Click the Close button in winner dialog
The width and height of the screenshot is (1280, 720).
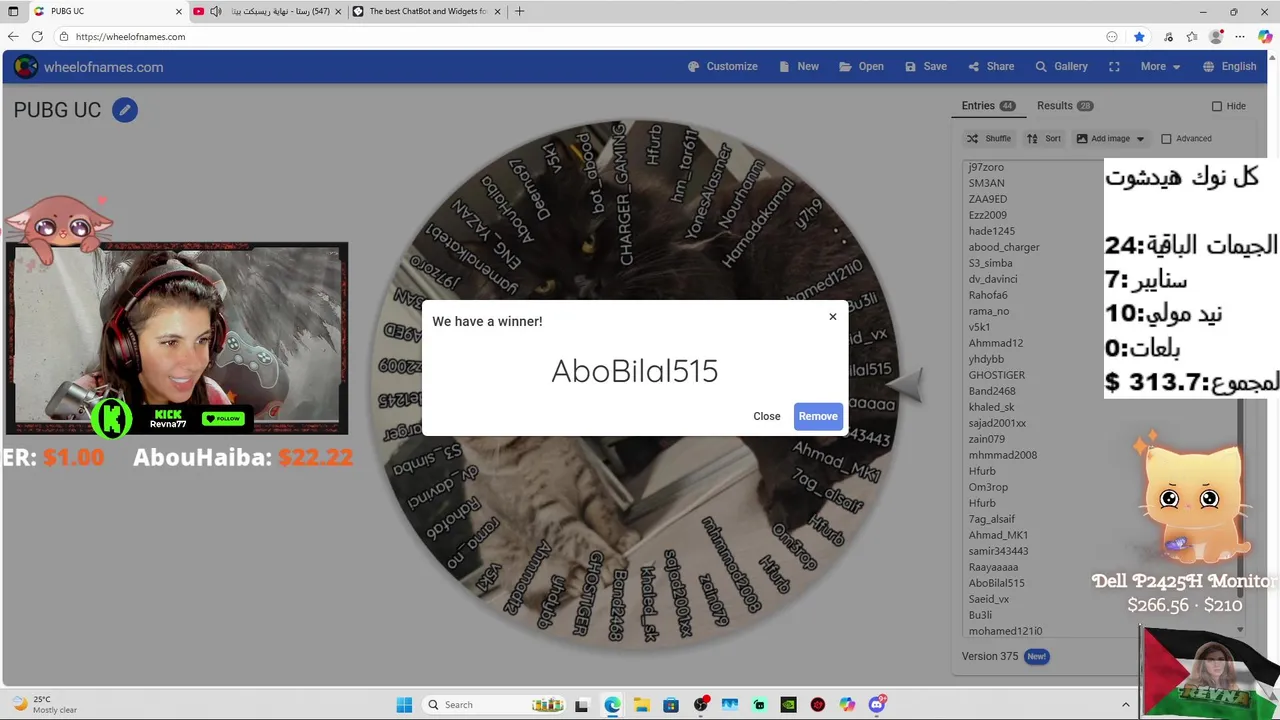pos(767,416)
